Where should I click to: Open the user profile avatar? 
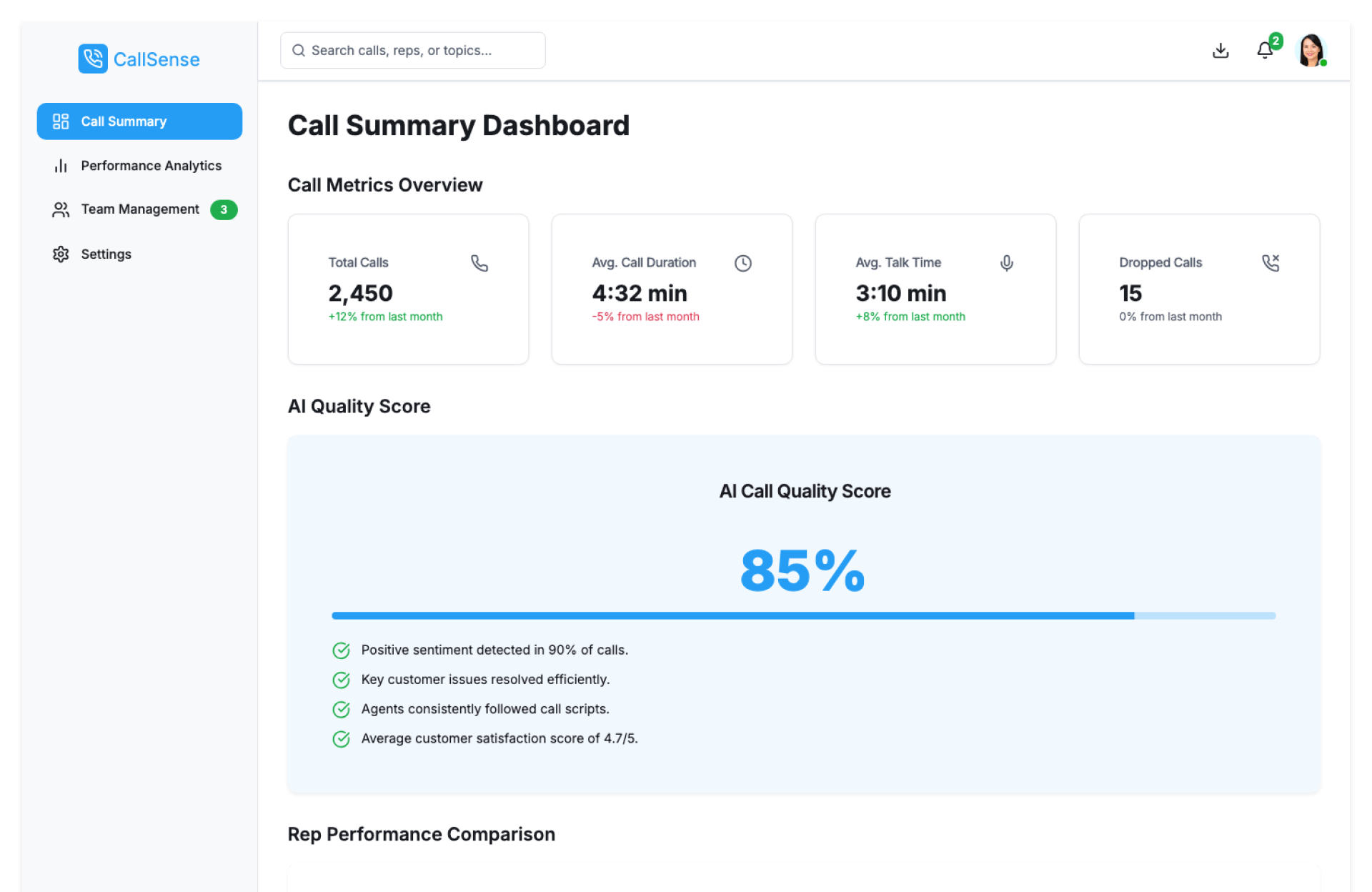point(1311,51)
